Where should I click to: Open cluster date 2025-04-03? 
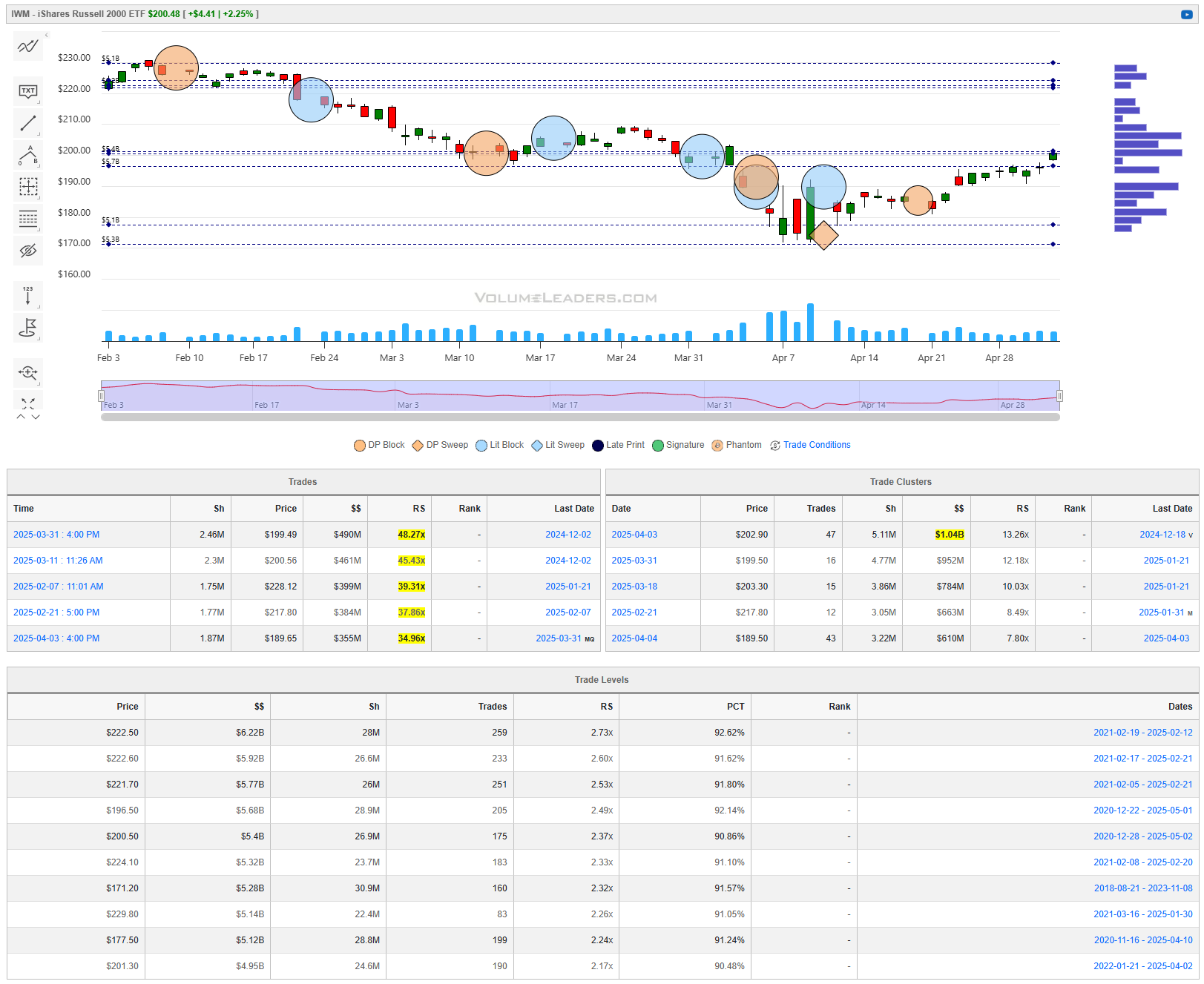634,535
